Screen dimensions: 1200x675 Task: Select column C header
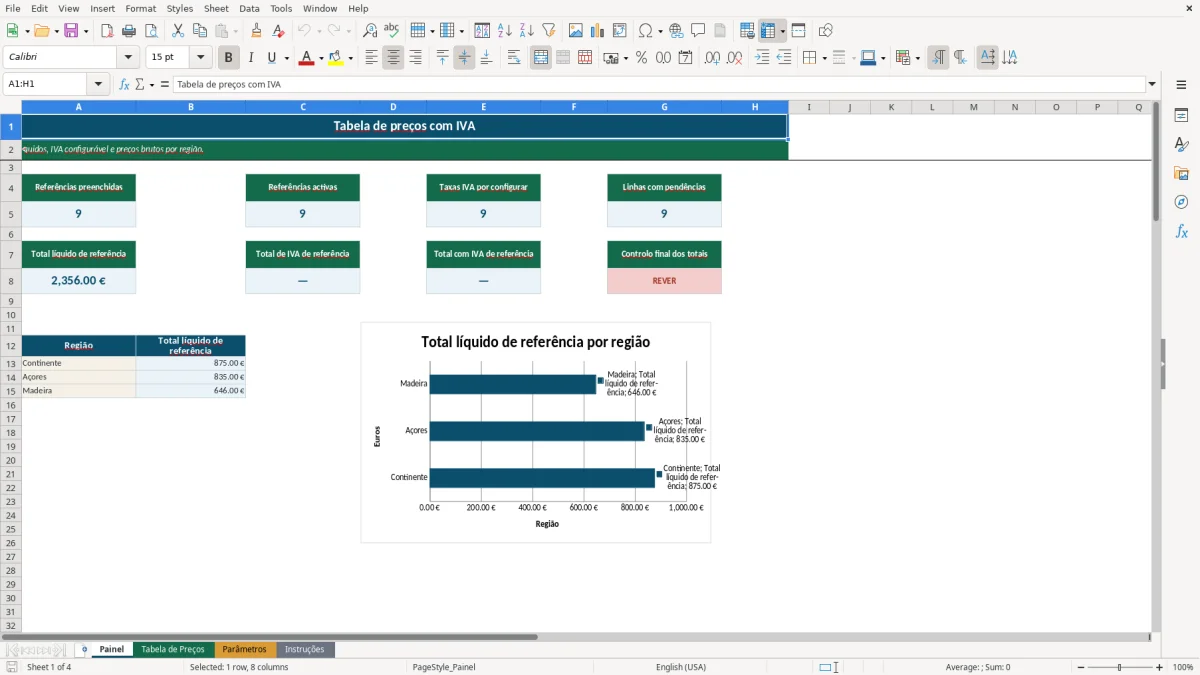(x=303, y=107)
